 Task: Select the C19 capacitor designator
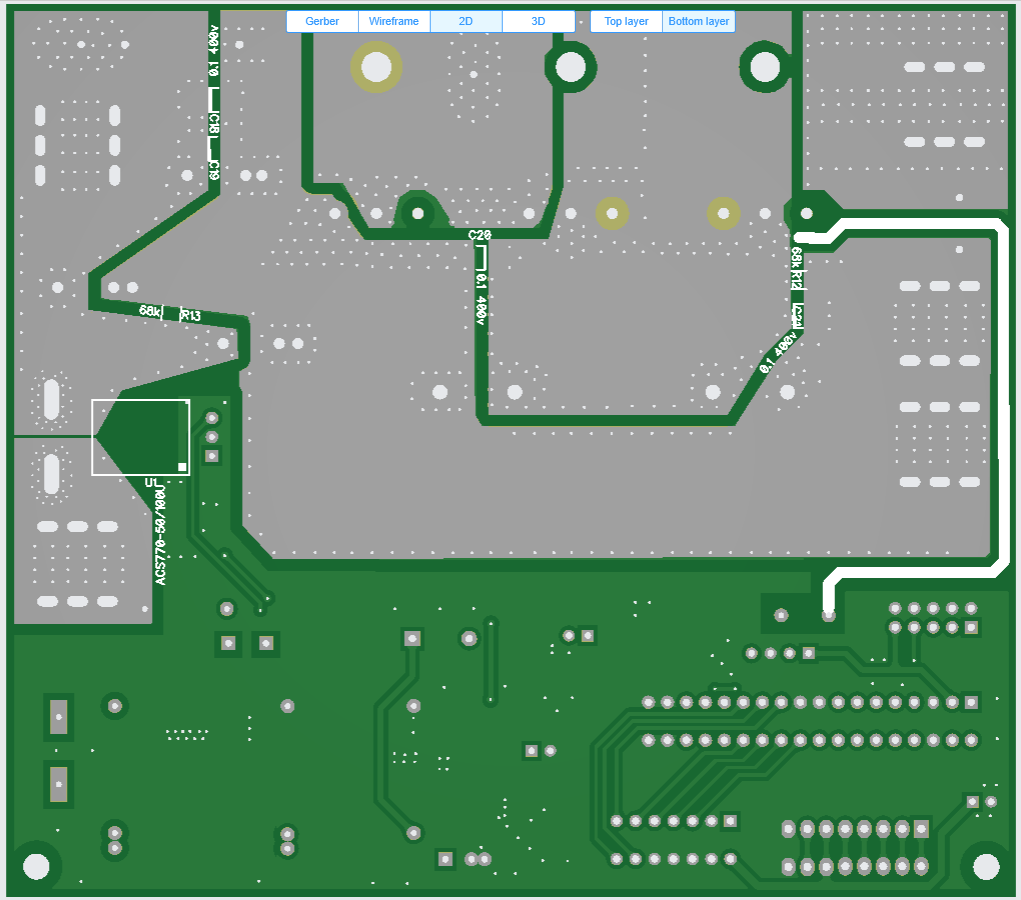click(214, 168)
